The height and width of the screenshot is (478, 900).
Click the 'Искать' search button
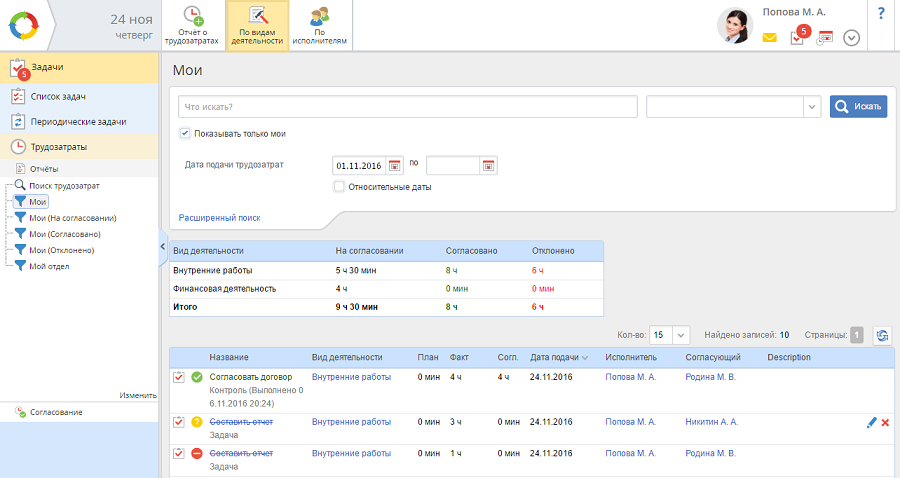[x=857, y=107]
